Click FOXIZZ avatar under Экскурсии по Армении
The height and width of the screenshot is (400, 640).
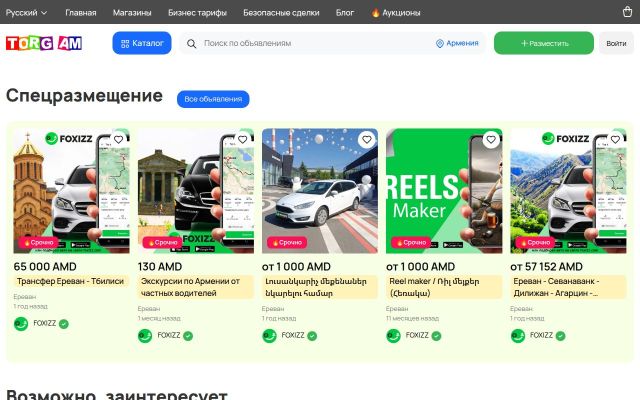click(145, 336)
